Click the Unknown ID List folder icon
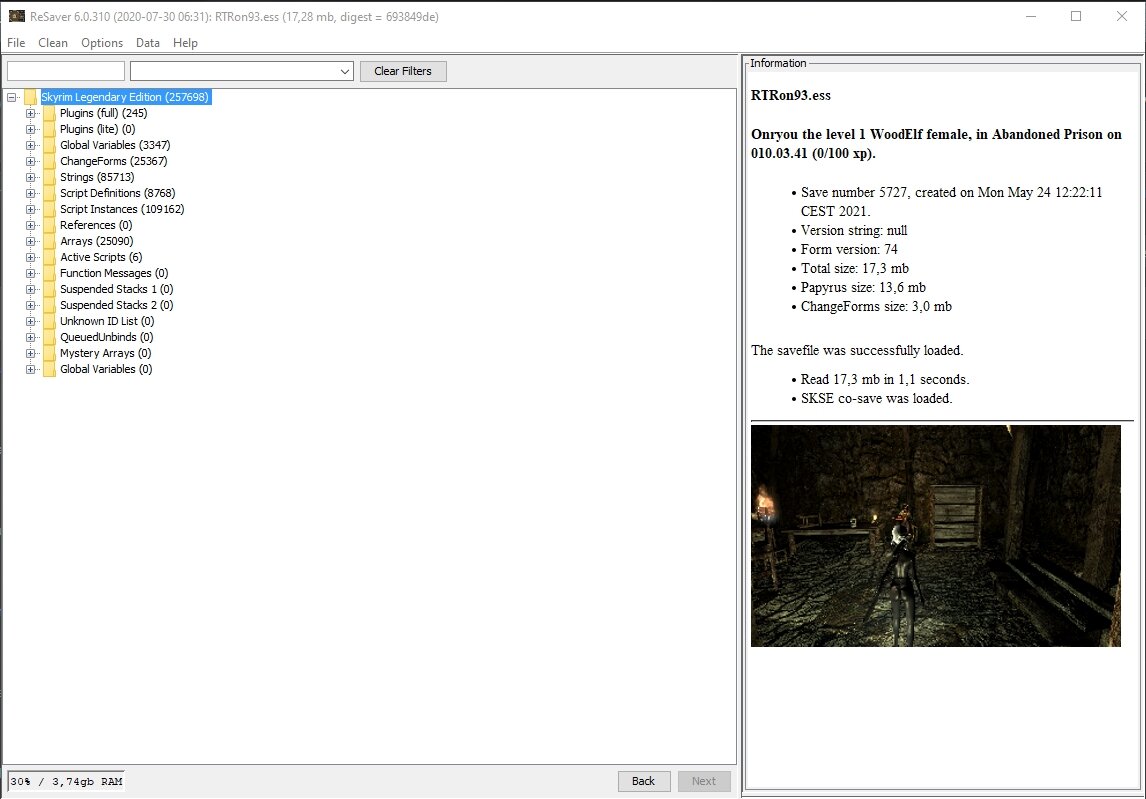The height and width of the screenshot is (799, 1146). tap(49, 322)
